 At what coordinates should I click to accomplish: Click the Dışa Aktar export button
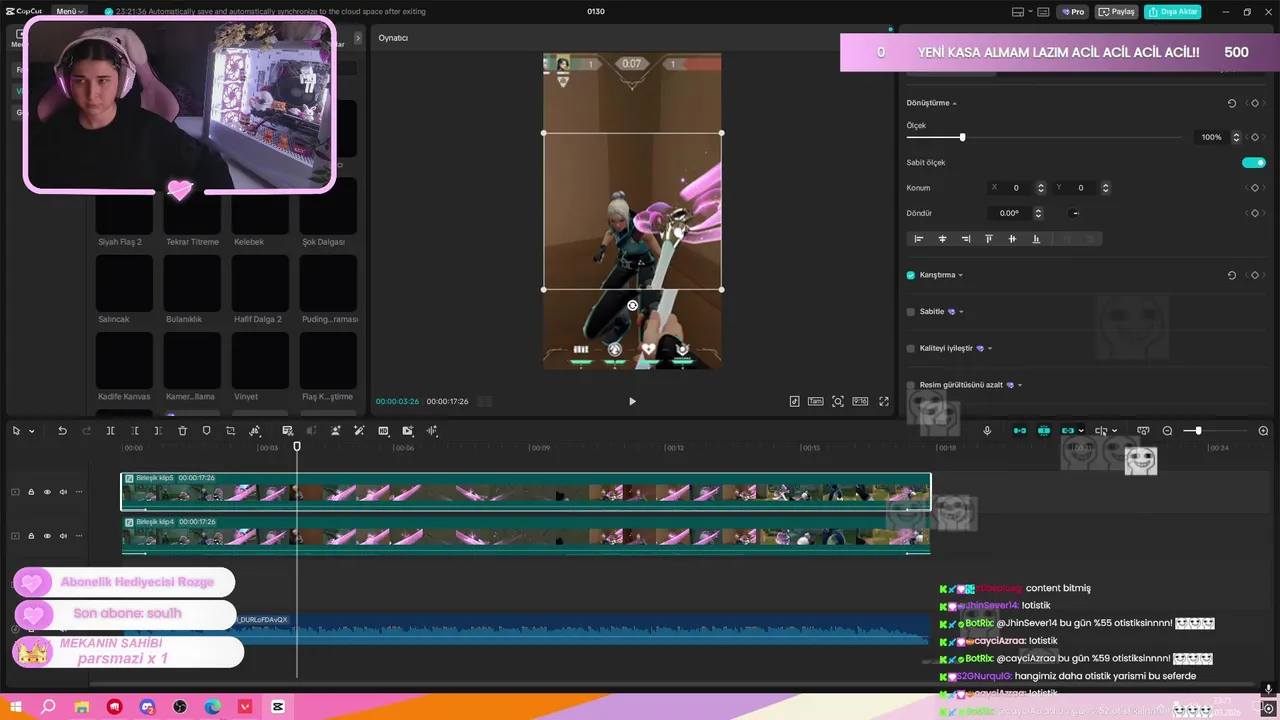tap(1173, 12)
